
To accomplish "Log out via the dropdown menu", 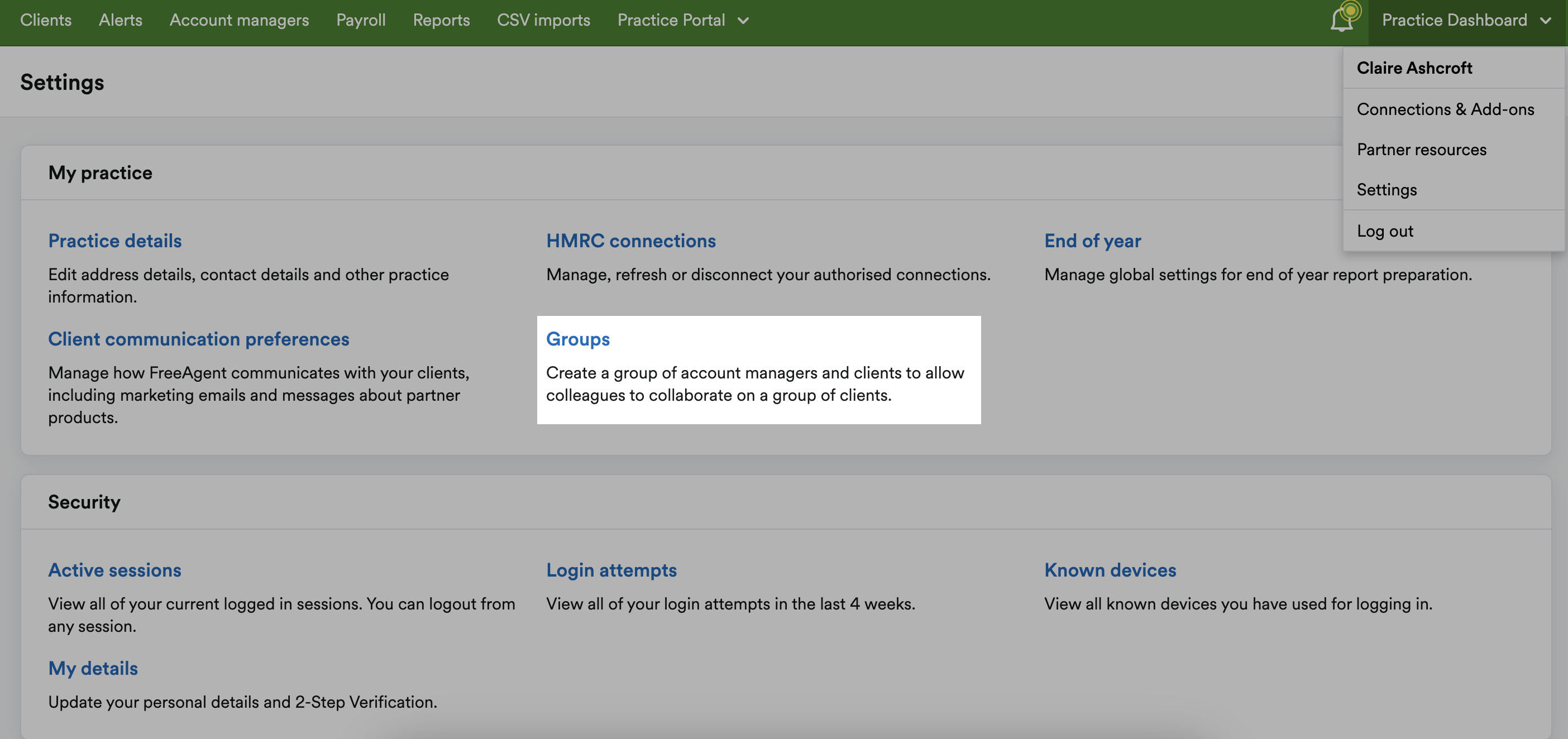I will pos(1385,231).
